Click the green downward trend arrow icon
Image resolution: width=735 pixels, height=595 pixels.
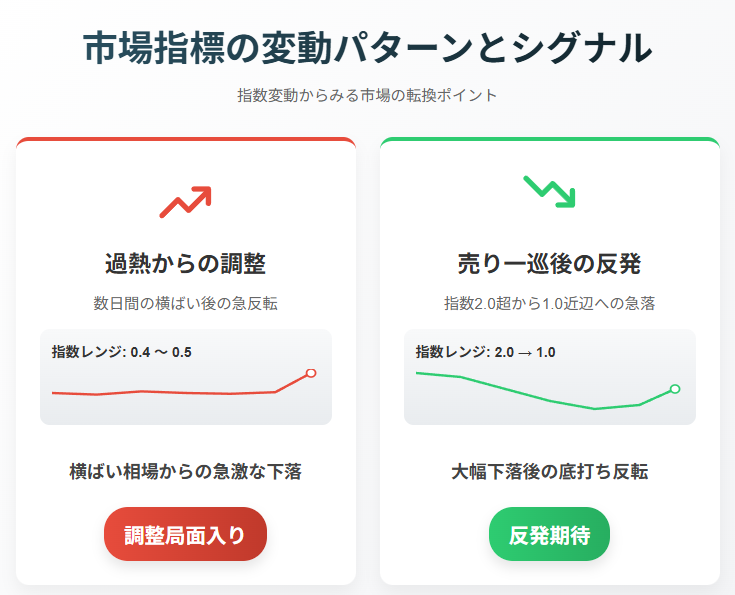pos(549,191)
